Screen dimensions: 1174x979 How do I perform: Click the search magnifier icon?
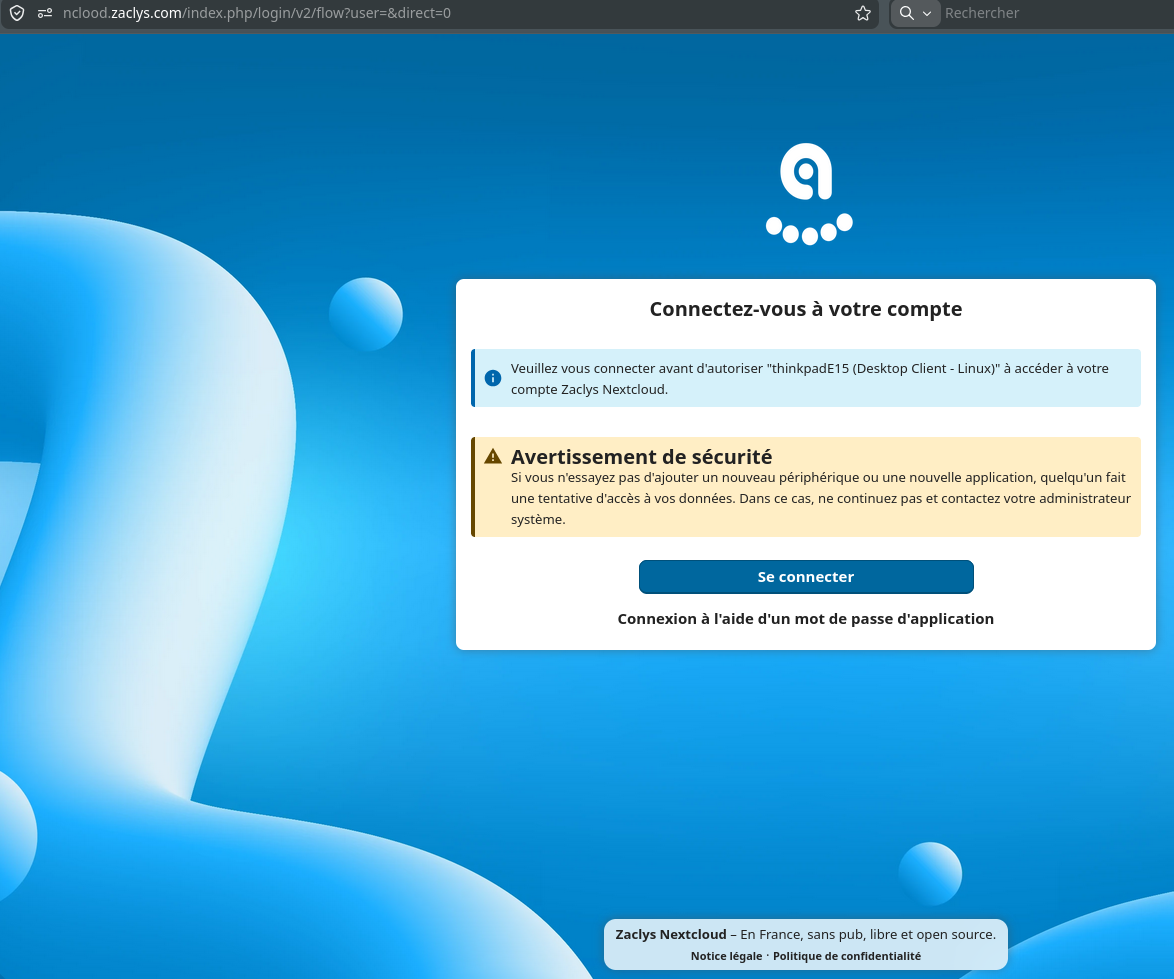pyautogui.click(x=907, y=13)
